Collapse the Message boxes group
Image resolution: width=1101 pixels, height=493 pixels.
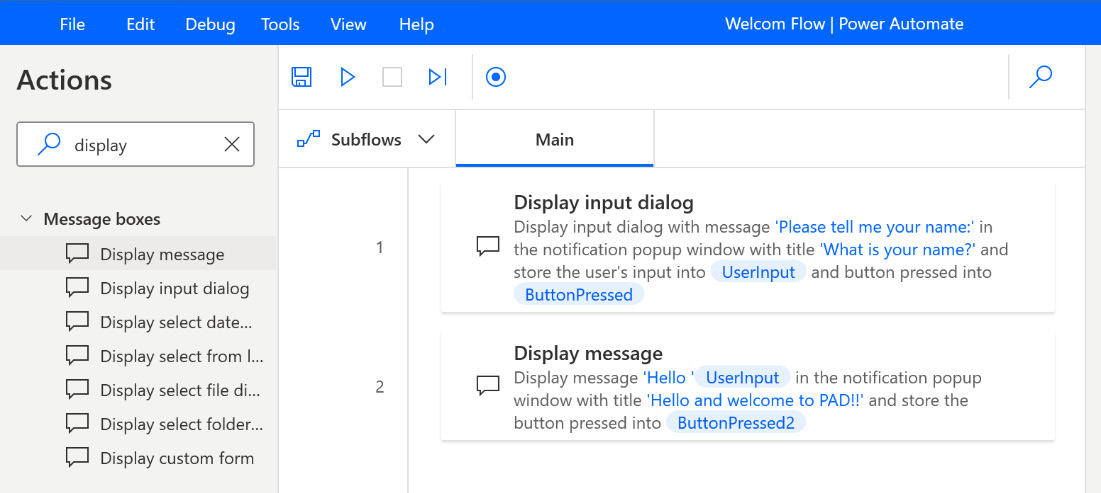pyautogui.click(x=27, y=219)
